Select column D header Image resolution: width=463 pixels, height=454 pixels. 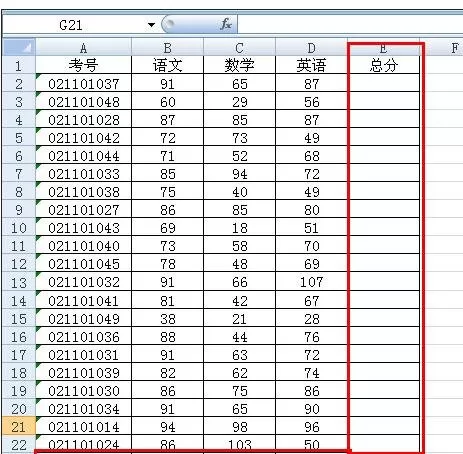coord(312,47)
